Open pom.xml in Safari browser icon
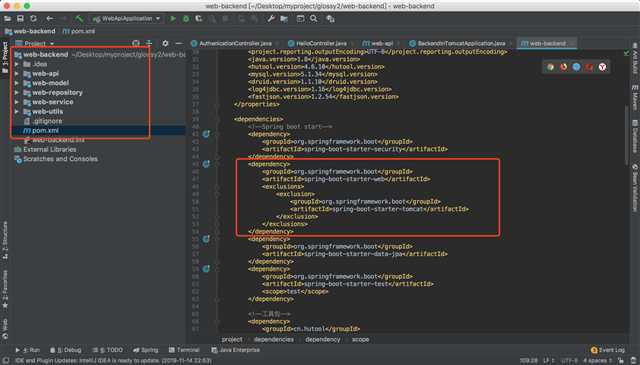 pyautogui.click(x=576, y=67)
